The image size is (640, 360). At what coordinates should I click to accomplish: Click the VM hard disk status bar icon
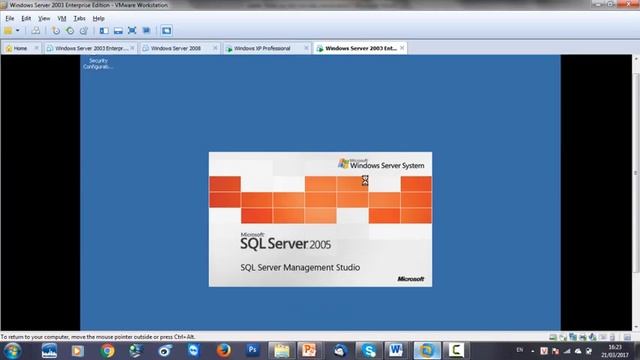(553, 337)
